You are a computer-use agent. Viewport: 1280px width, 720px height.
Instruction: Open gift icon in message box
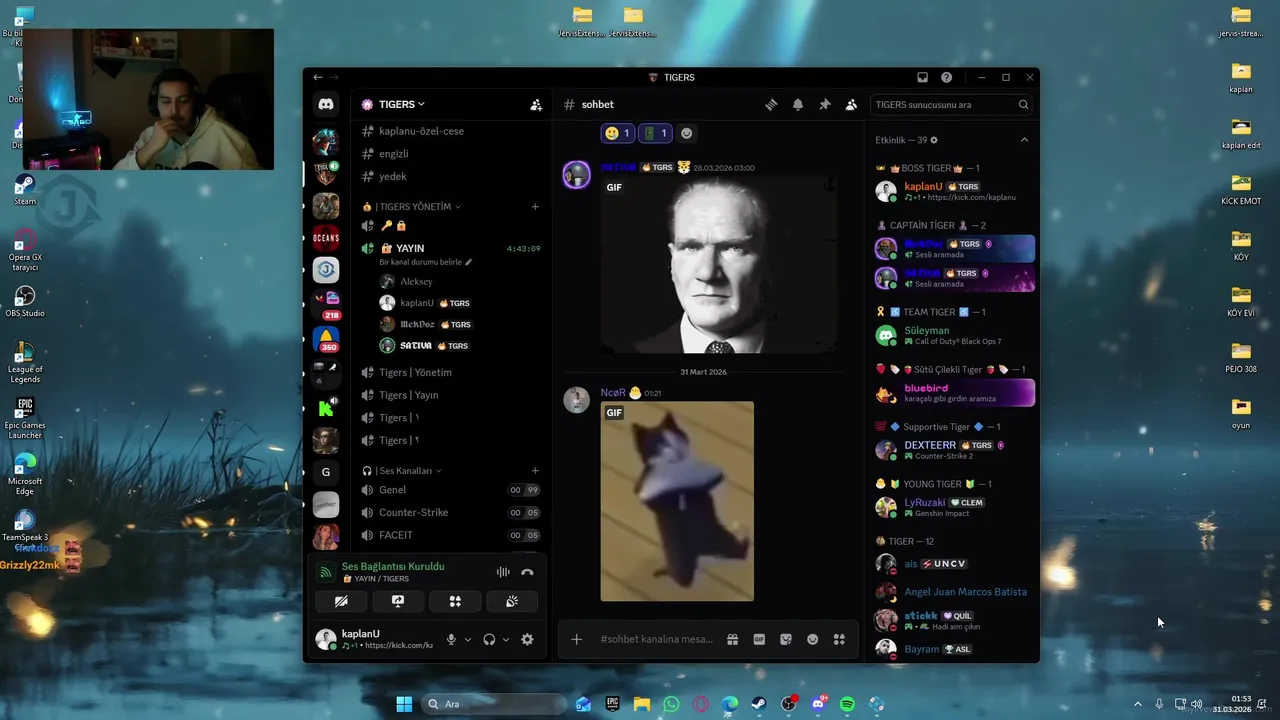[732, 639]
